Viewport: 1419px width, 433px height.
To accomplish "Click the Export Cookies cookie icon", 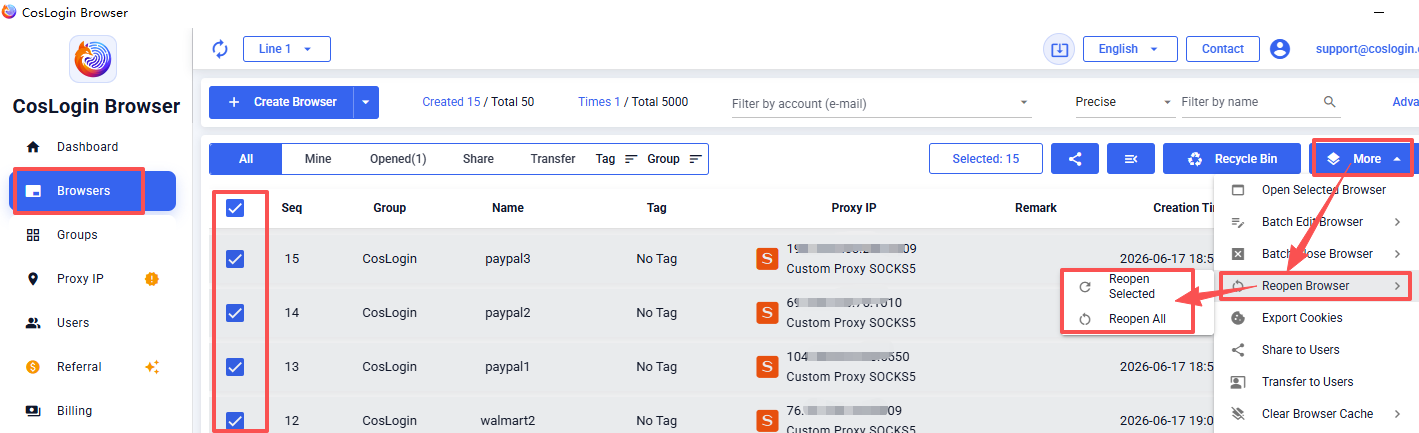I will (x=1238, y=318).
